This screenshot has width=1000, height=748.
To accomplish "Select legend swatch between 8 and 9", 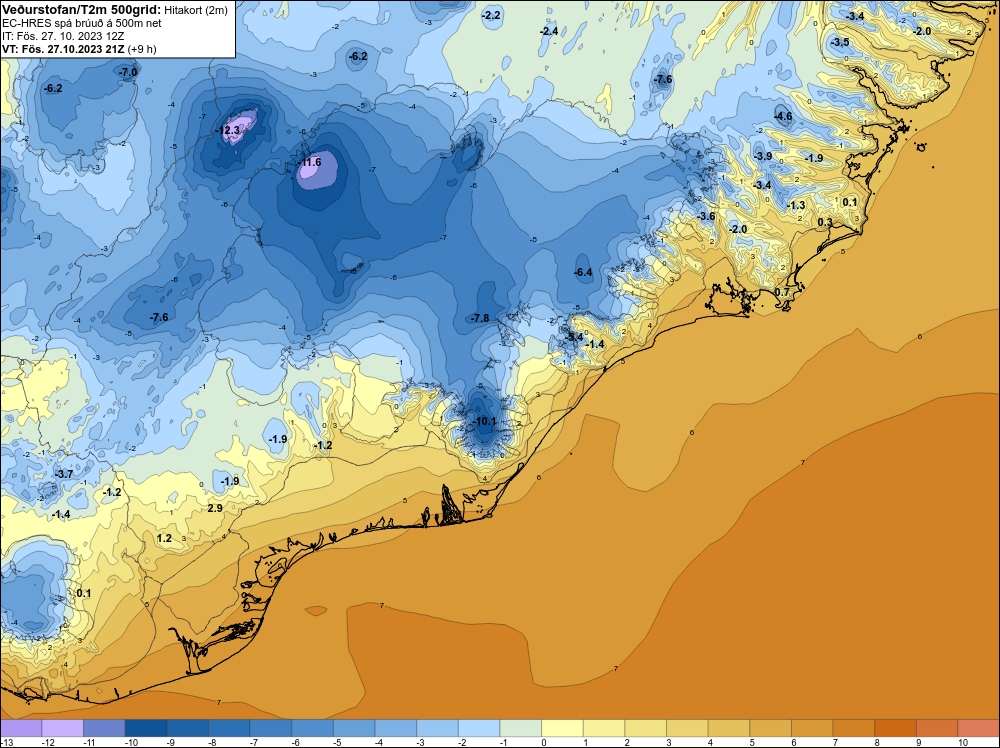I will pyautogui.click(x=895, y=728).
